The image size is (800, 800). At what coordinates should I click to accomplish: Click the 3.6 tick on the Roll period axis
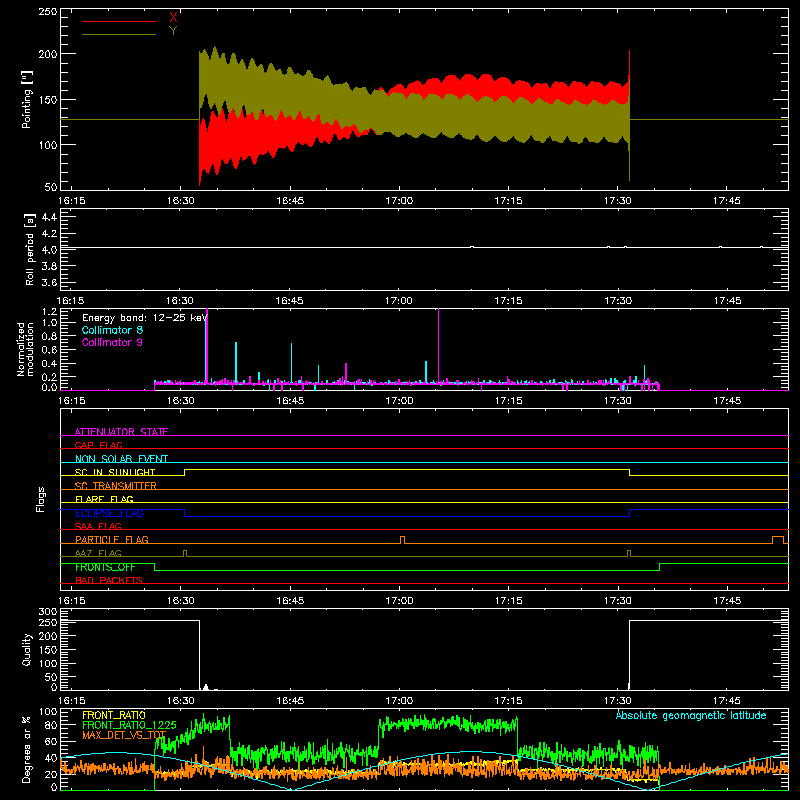pos(49,282)
